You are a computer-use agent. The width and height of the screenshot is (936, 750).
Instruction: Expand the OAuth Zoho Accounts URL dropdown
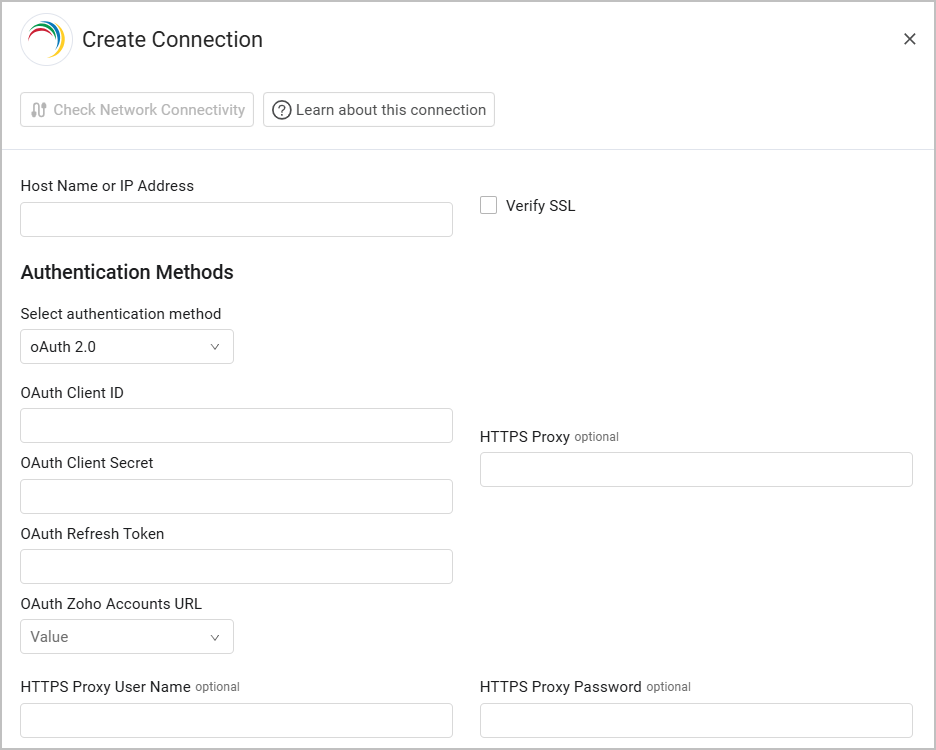[127, 637]
